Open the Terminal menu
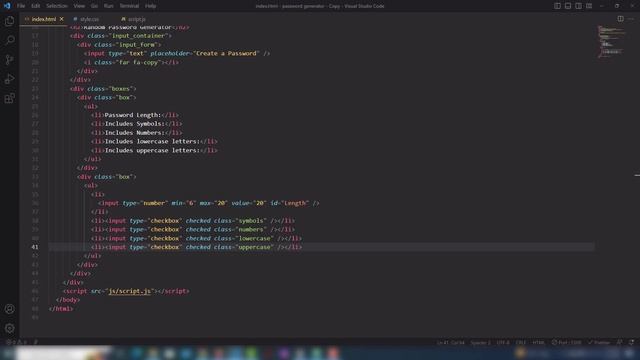This screenshot has width=640, height=360. point(129,6)
